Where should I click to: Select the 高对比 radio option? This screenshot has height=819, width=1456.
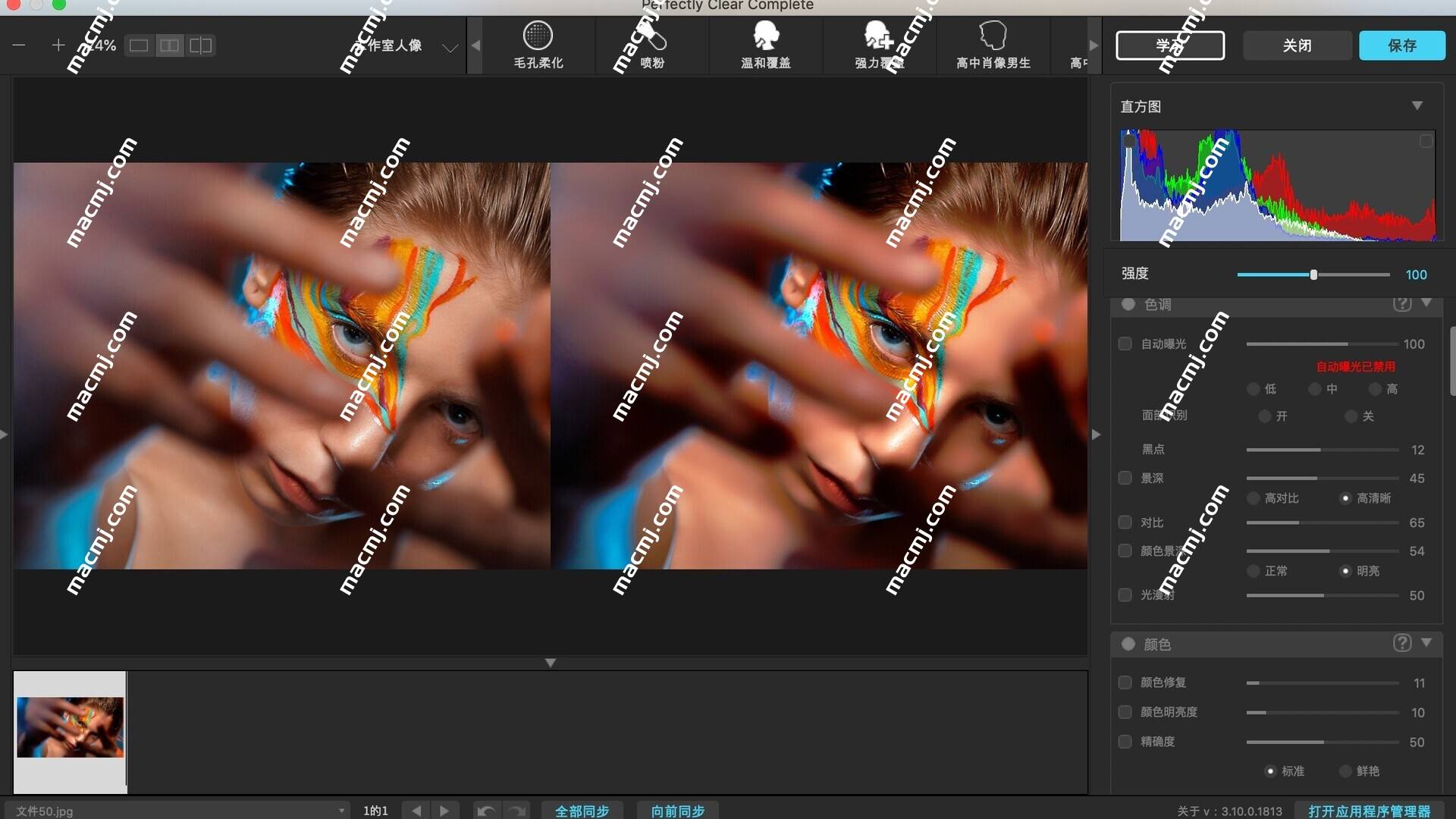[1254, 498]
